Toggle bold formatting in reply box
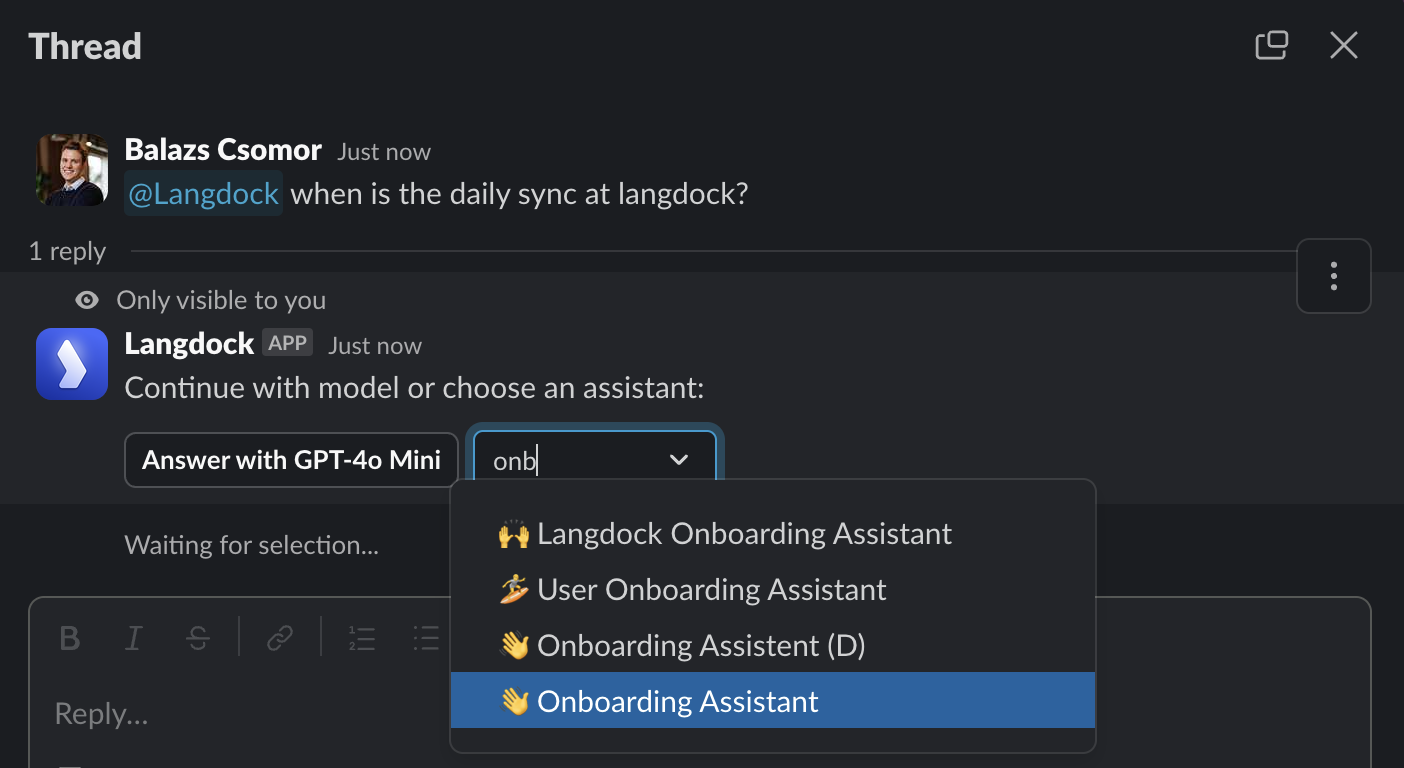The image size is (1404, 768). [69, 638]
